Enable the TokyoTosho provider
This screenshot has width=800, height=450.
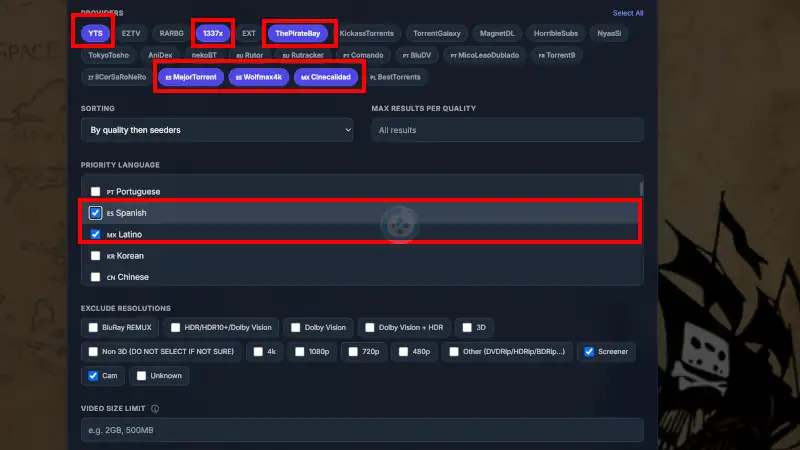point(109,55)
